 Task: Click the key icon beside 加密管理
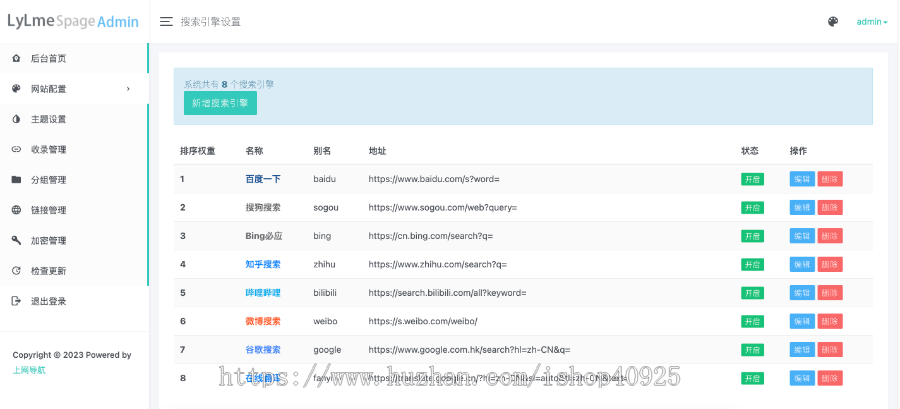click(16, 240)
